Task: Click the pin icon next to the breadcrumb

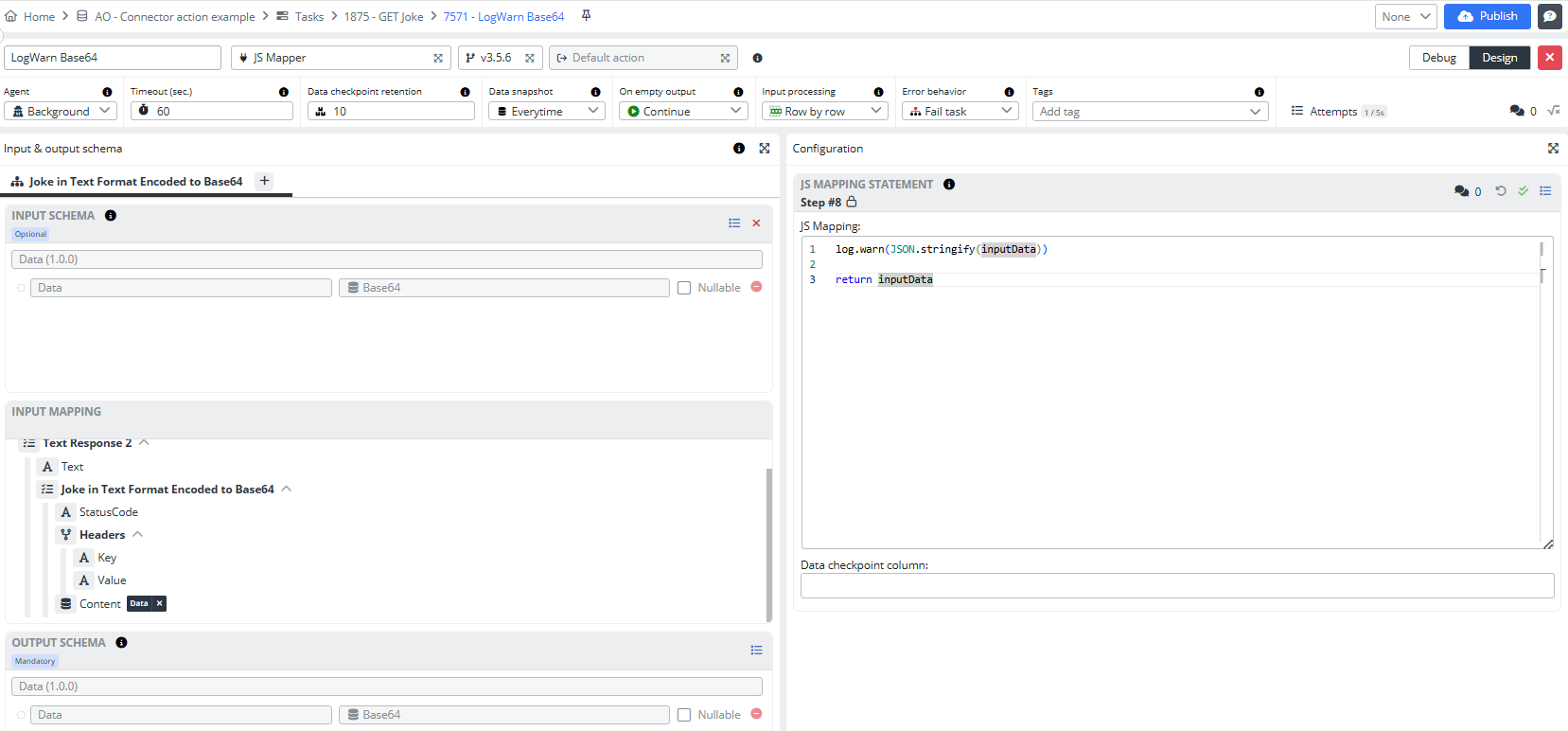Action: pyautogui.click(x=586, y=16)
